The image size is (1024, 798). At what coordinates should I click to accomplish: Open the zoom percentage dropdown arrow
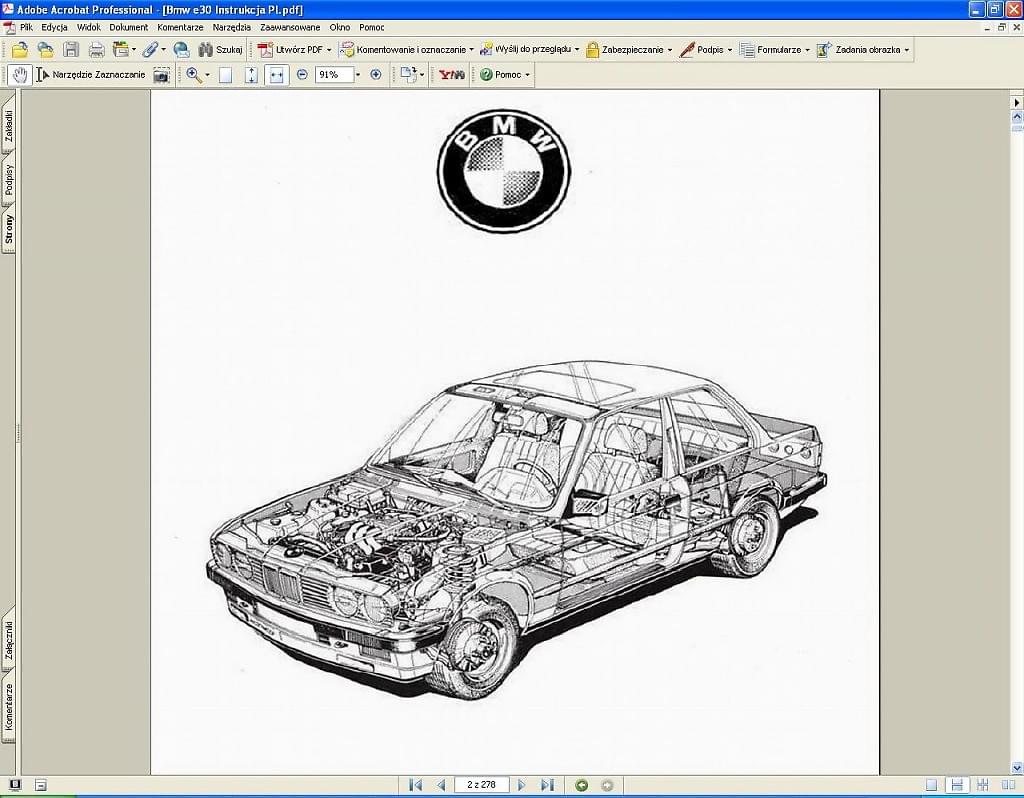tap(358, 75)
